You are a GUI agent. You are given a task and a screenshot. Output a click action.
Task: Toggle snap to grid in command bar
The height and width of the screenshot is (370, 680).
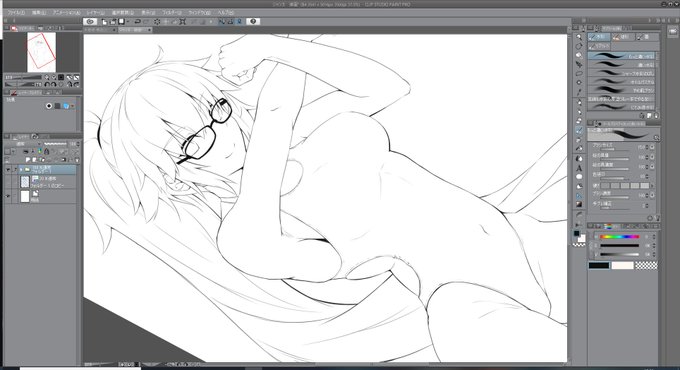(x=239, y=21)
